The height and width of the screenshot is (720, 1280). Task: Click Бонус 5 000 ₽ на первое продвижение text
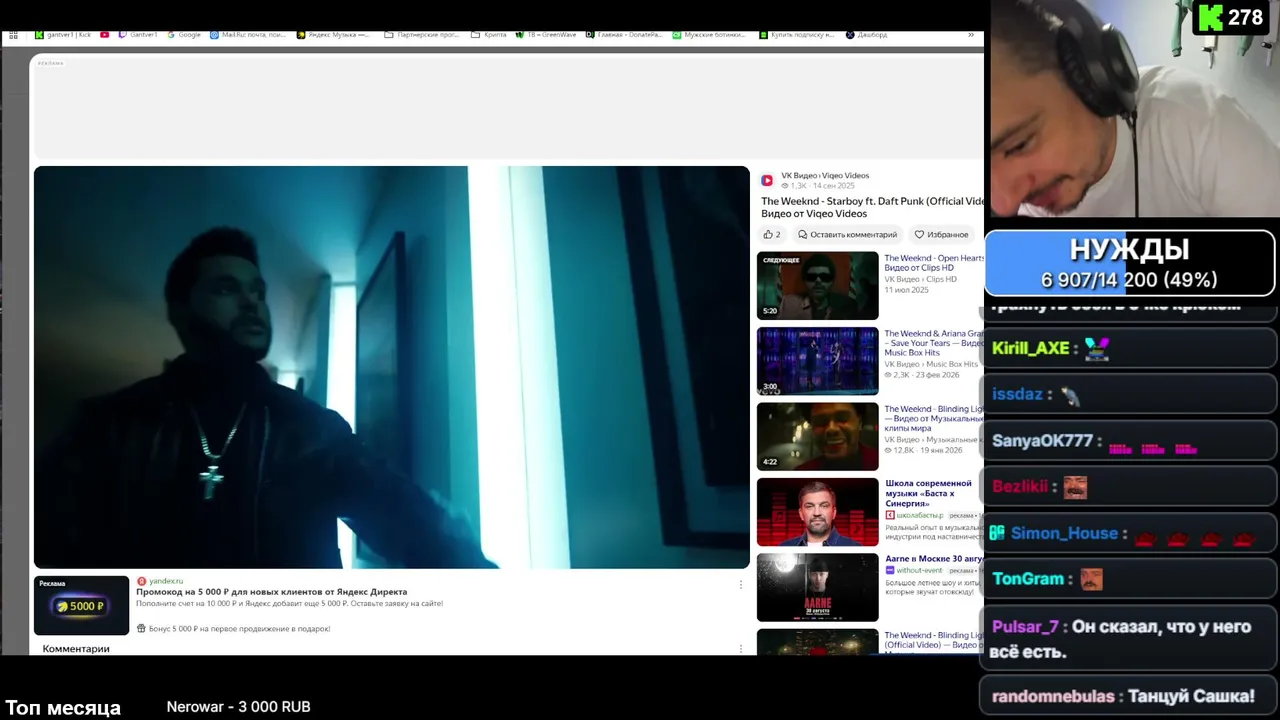240,629
